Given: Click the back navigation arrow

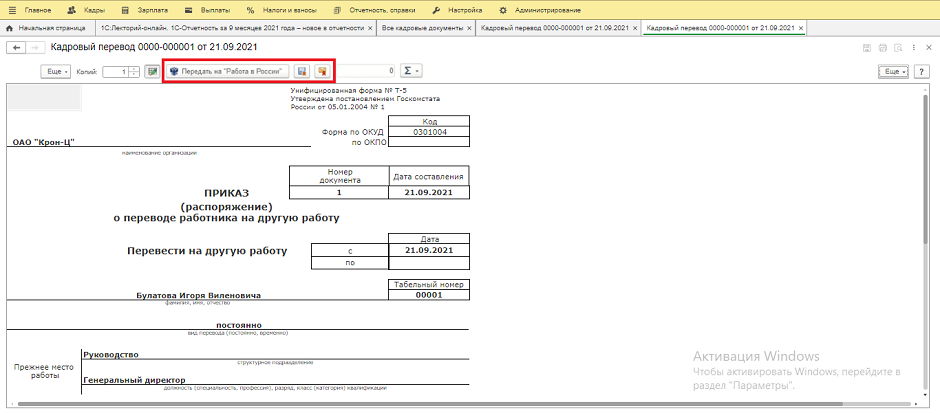Looking at the screenshot, I should (x=17, y=48).
